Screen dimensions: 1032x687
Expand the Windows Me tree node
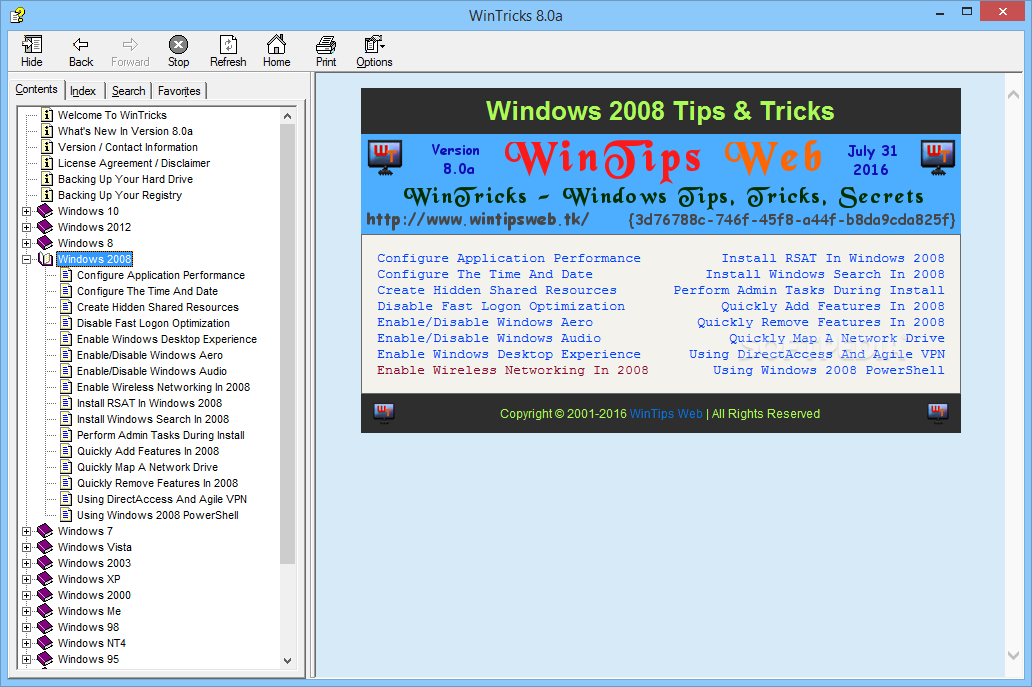click(26, 611)
